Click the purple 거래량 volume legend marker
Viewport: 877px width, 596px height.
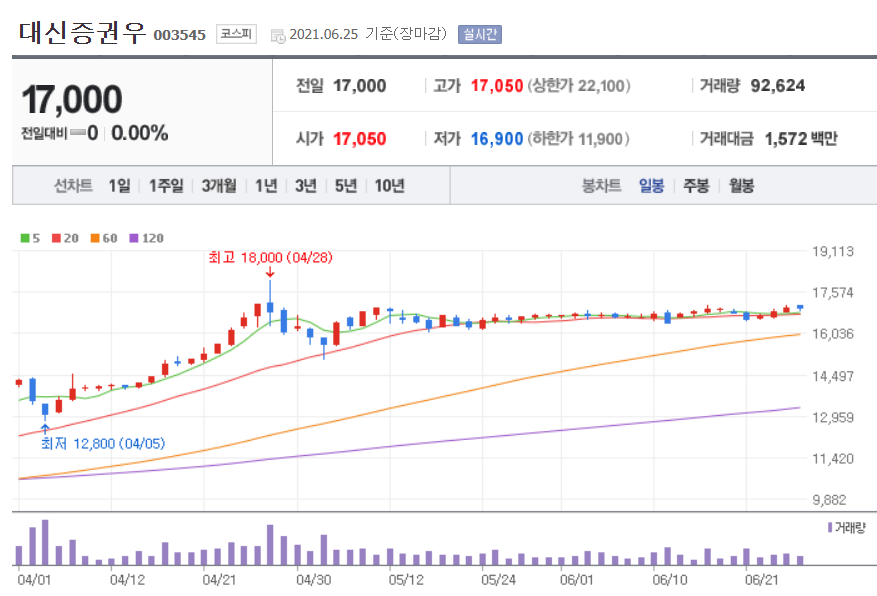pos(830,527)
